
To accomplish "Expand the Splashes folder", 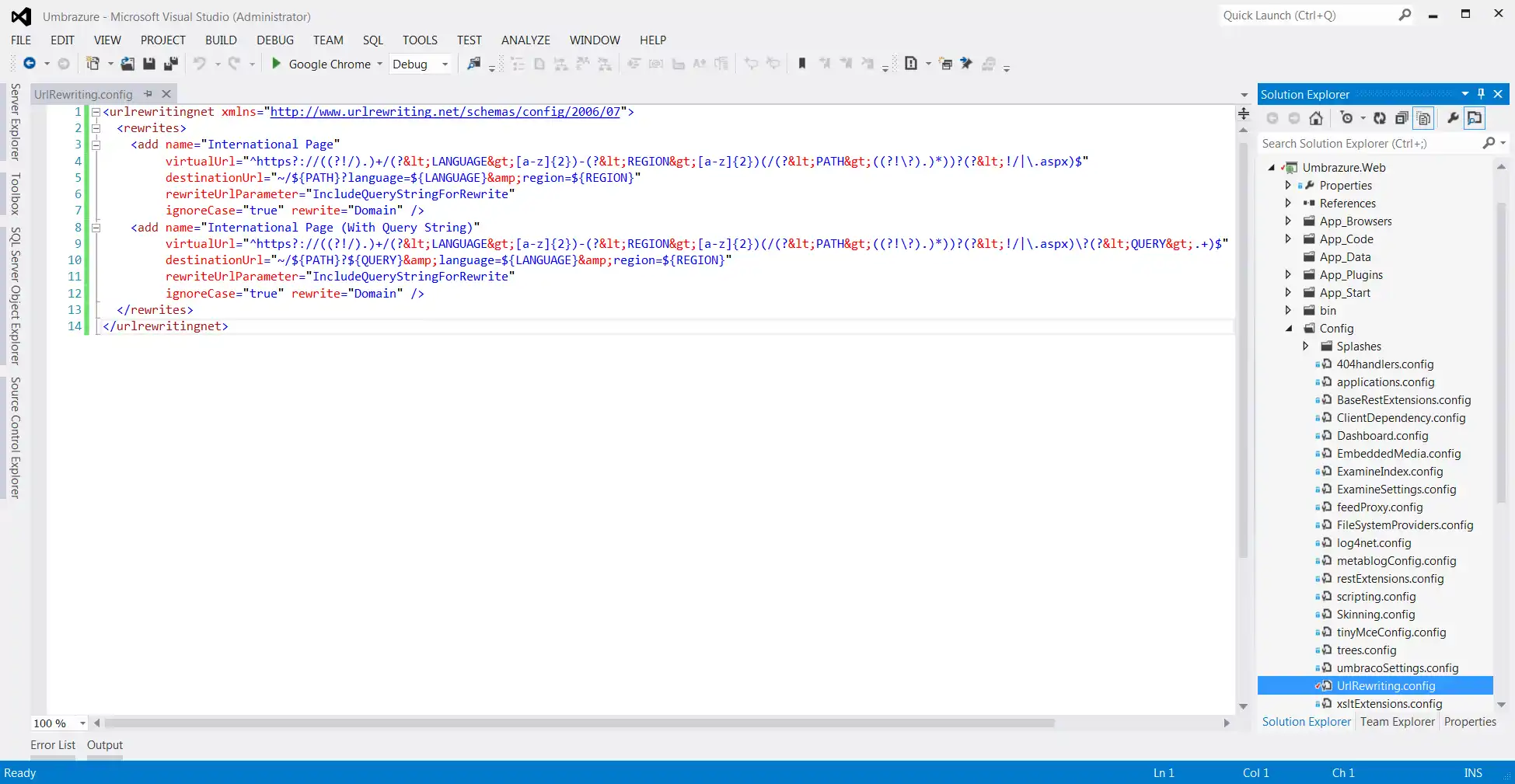I will tap(1306, 346).
